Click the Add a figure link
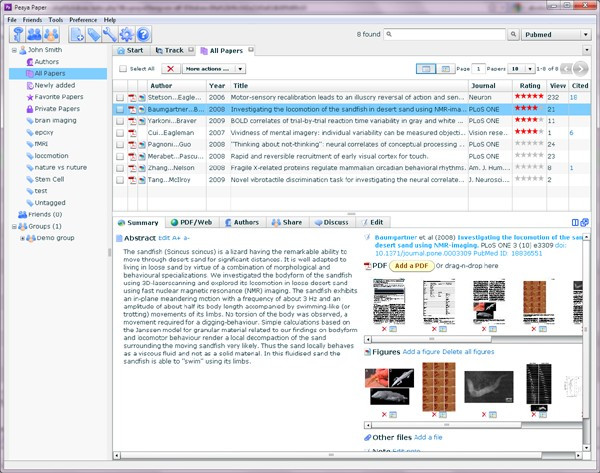Image resolution: width=600 pixels, height=473 pixels. coord(421,352)
